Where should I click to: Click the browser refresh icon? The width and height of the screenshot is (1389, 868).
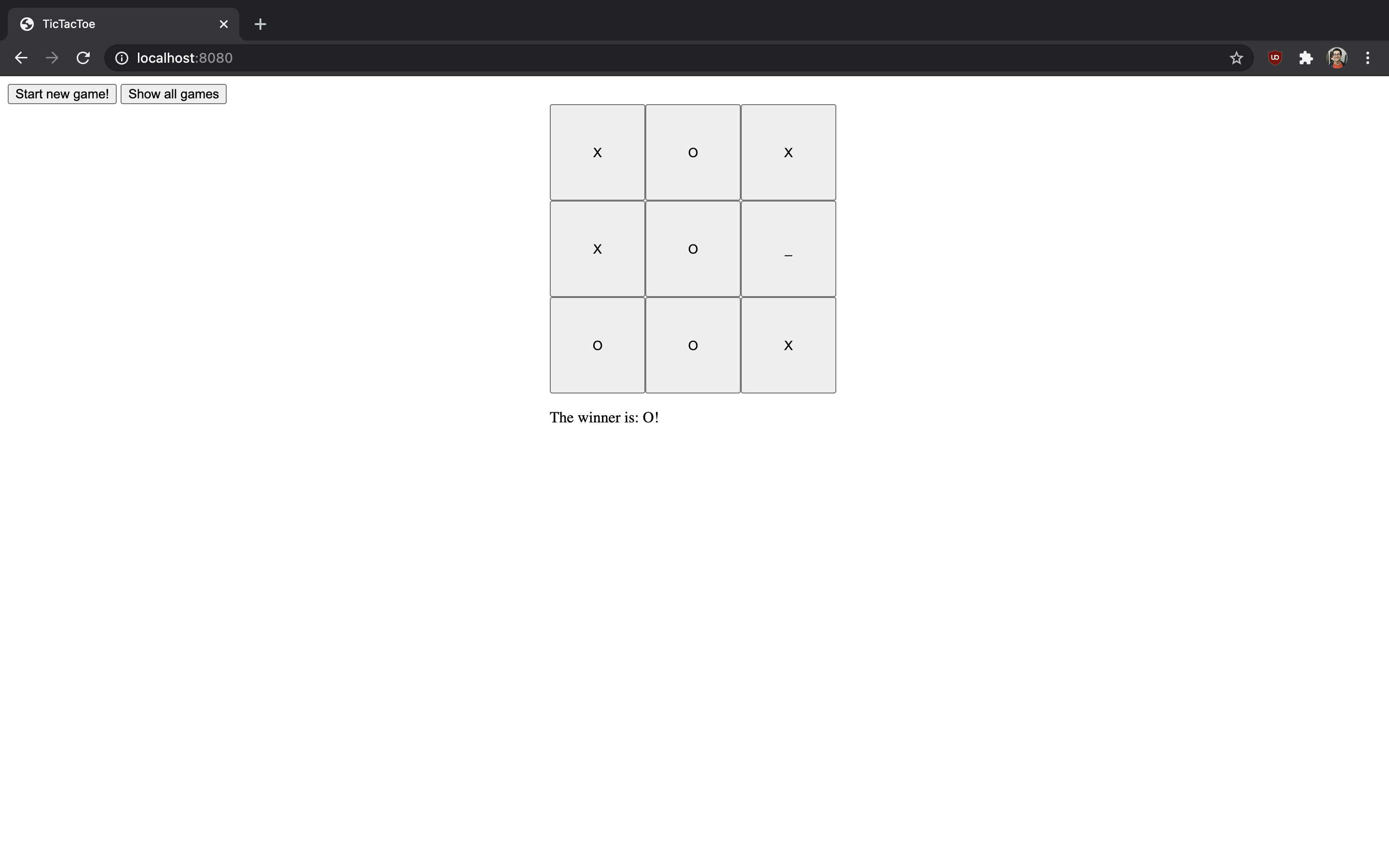click(84, 58)
